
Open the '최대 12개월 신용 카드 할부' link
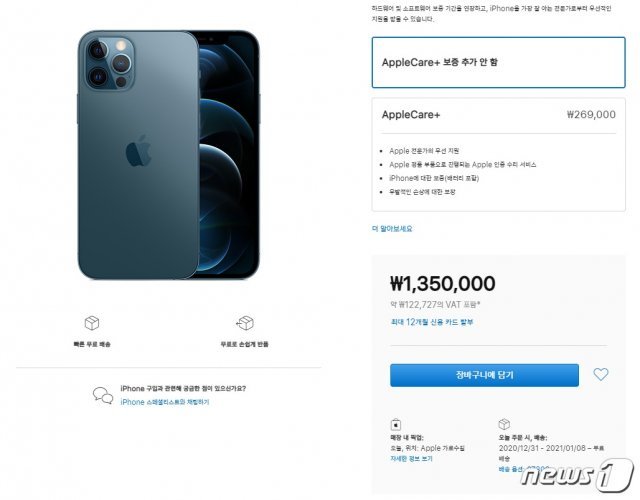(x=431, y=322)
